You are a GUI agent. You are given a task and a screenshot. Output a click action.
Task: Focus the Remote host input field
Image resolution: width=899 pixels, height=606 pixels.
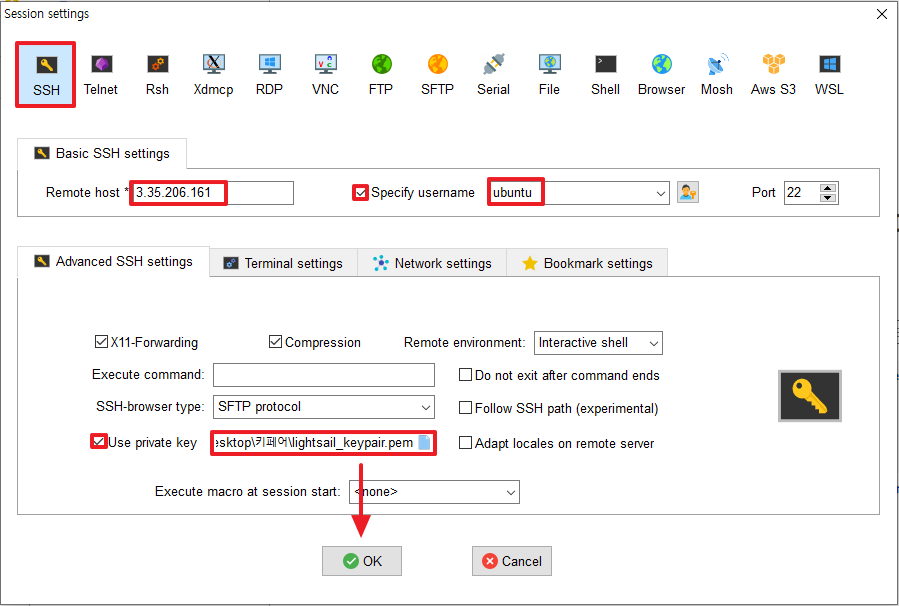pos(212,193)
